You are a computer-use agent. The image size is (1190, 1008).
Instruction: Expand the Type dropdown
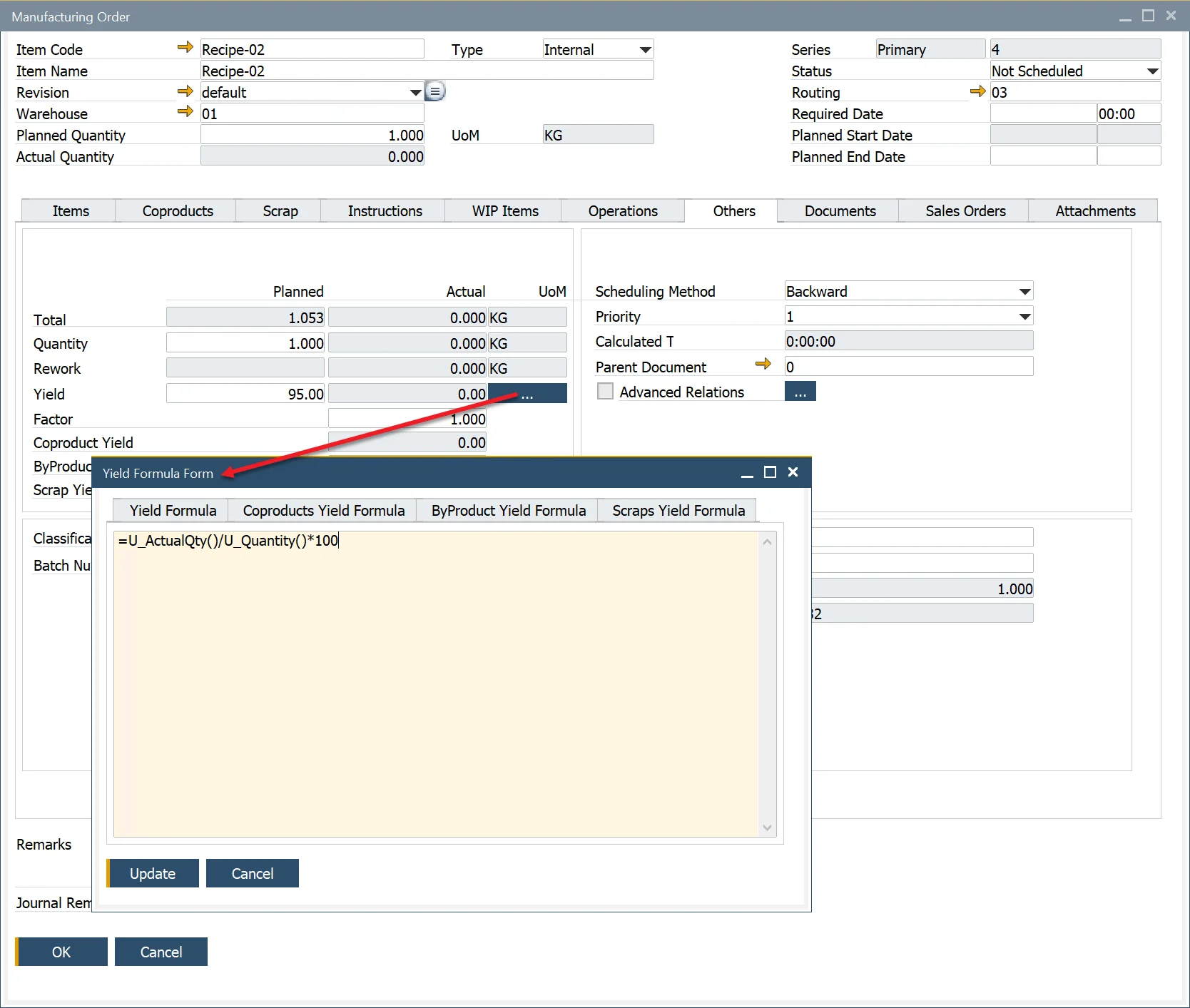tap(645, 50)
